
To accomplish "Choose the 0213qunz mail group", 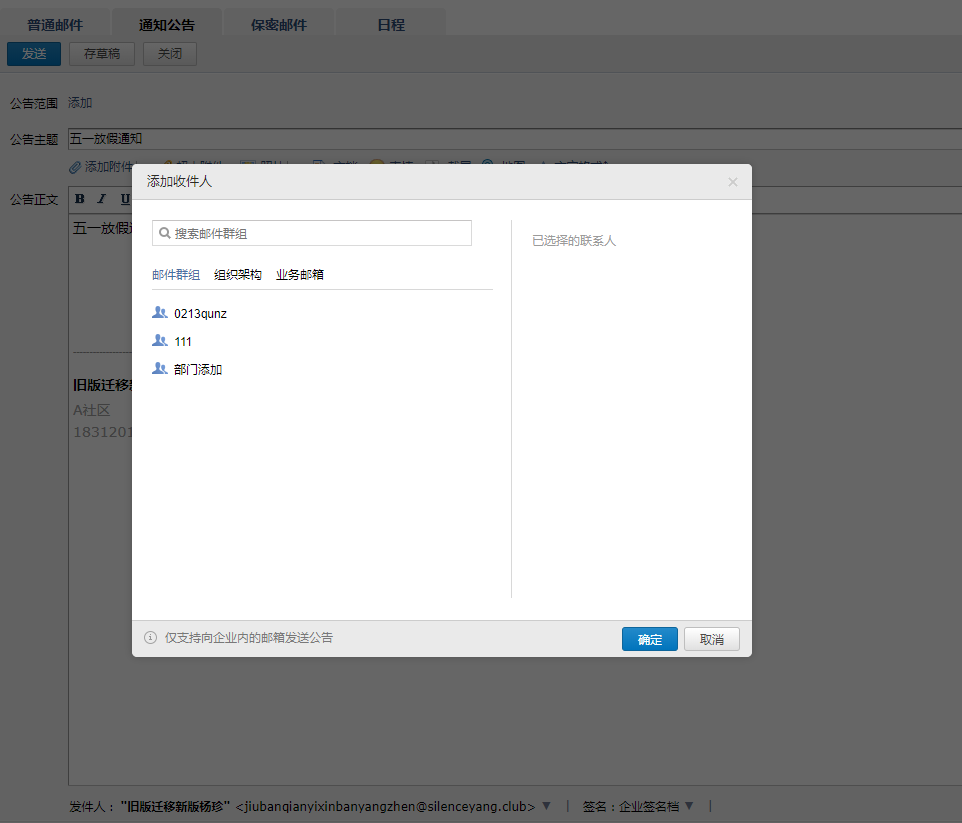I will coord(200,314).
